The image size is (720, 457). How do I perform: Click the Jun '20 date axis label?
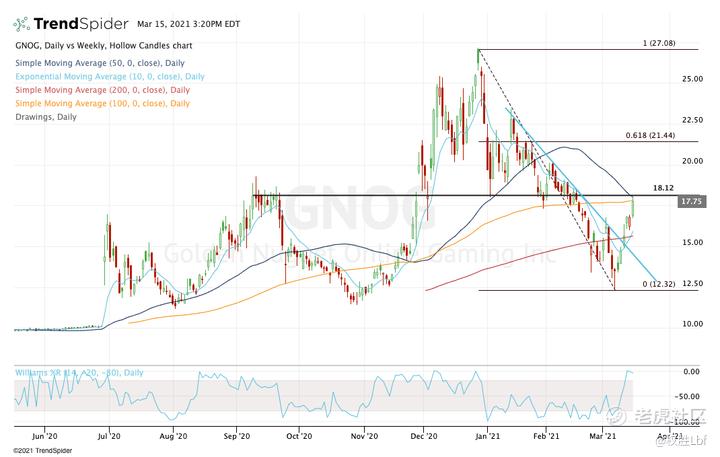[45, 436]
